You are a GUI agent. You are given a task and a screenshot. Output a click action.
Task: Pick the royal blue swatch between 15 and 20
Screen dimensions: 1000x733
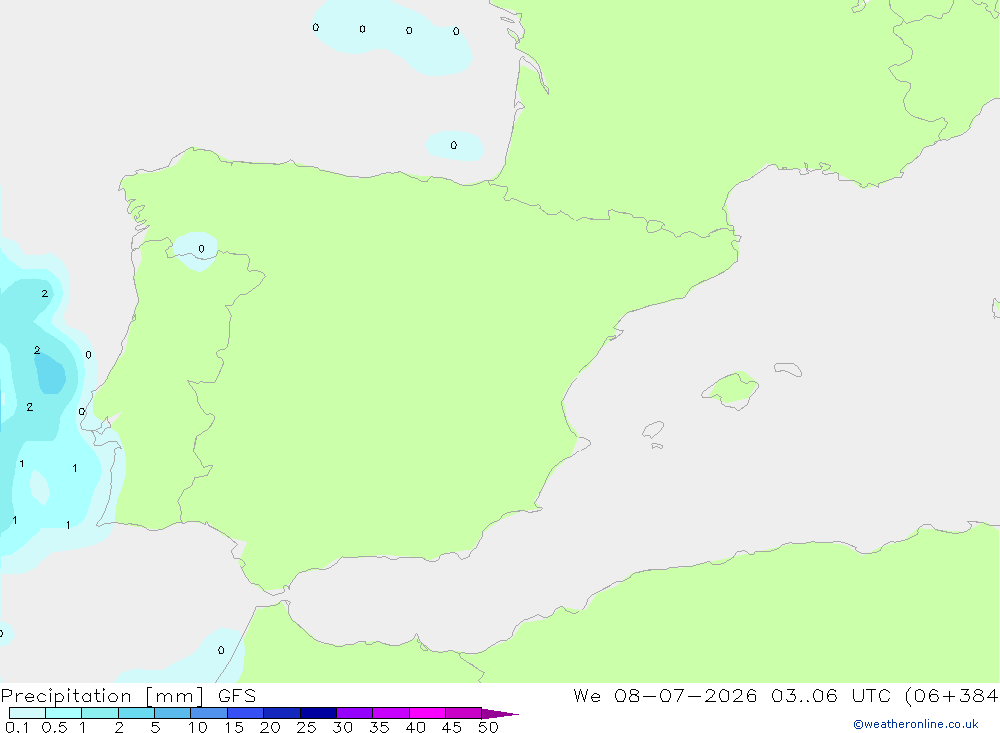pos(246,713)
